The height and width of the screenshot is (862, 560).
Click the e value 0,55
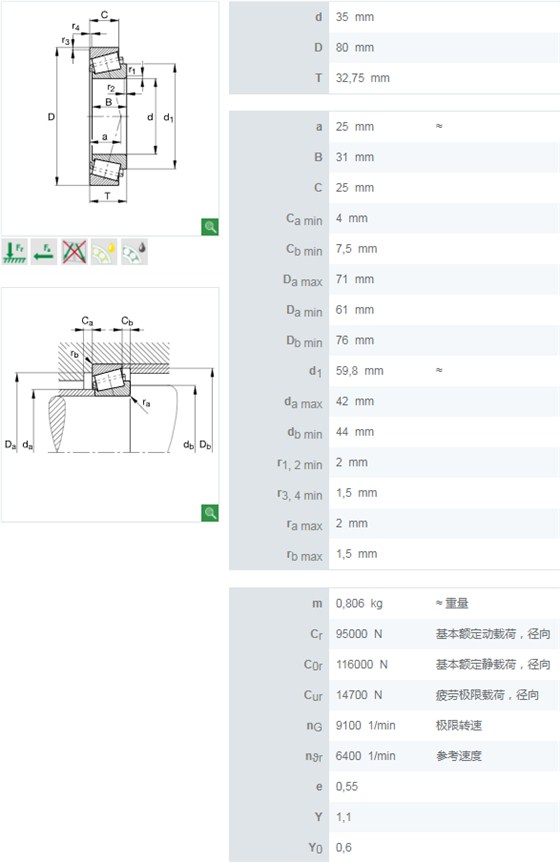coord(347,786)
